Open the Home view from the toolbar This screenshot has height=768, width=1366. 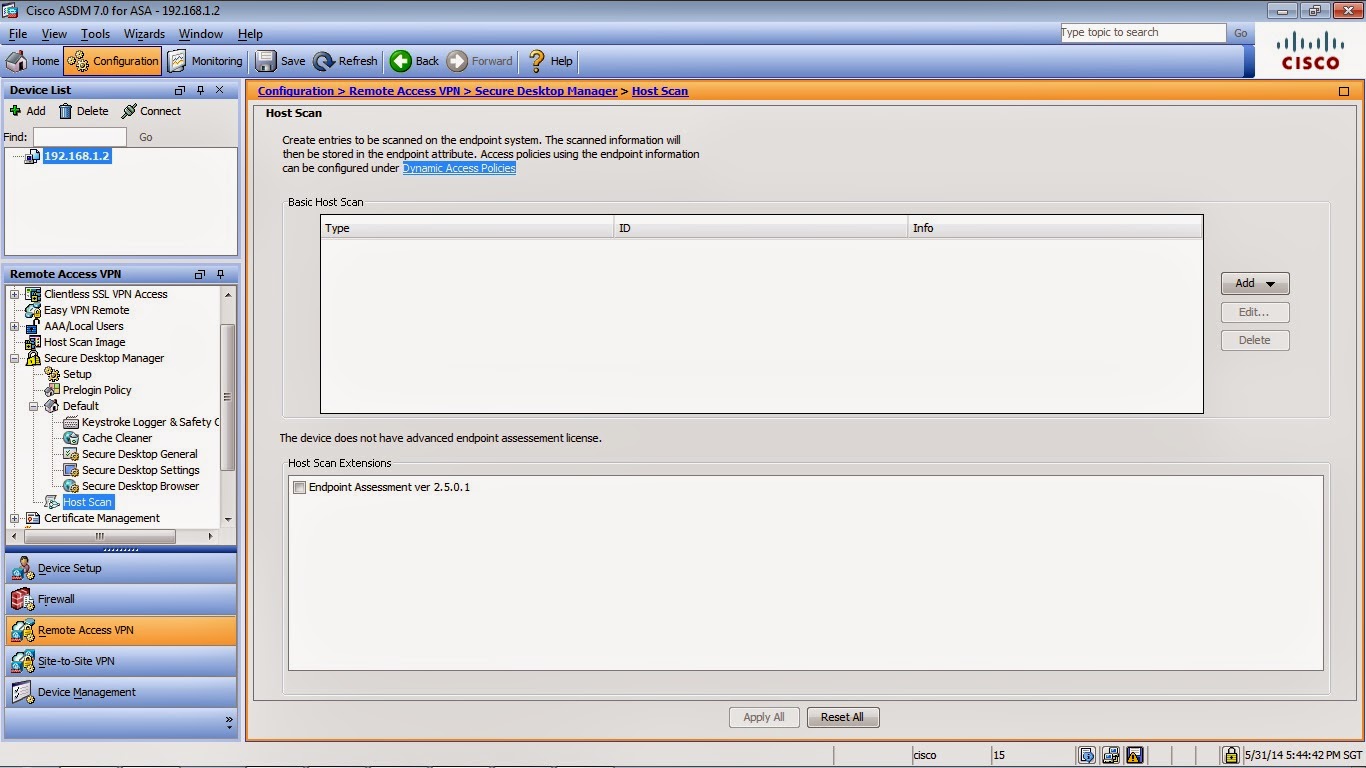[x=33, y=61]
